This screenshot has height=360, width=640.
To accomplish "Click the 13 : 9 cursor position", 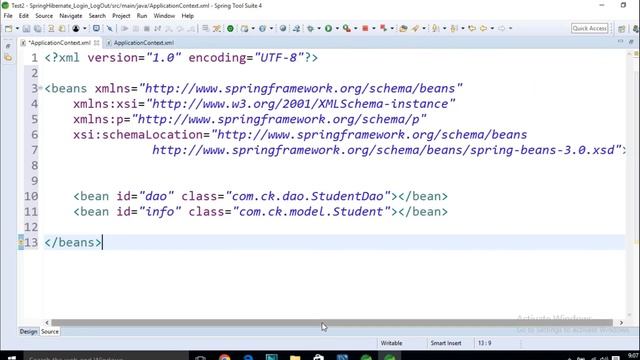I will 484,343.
